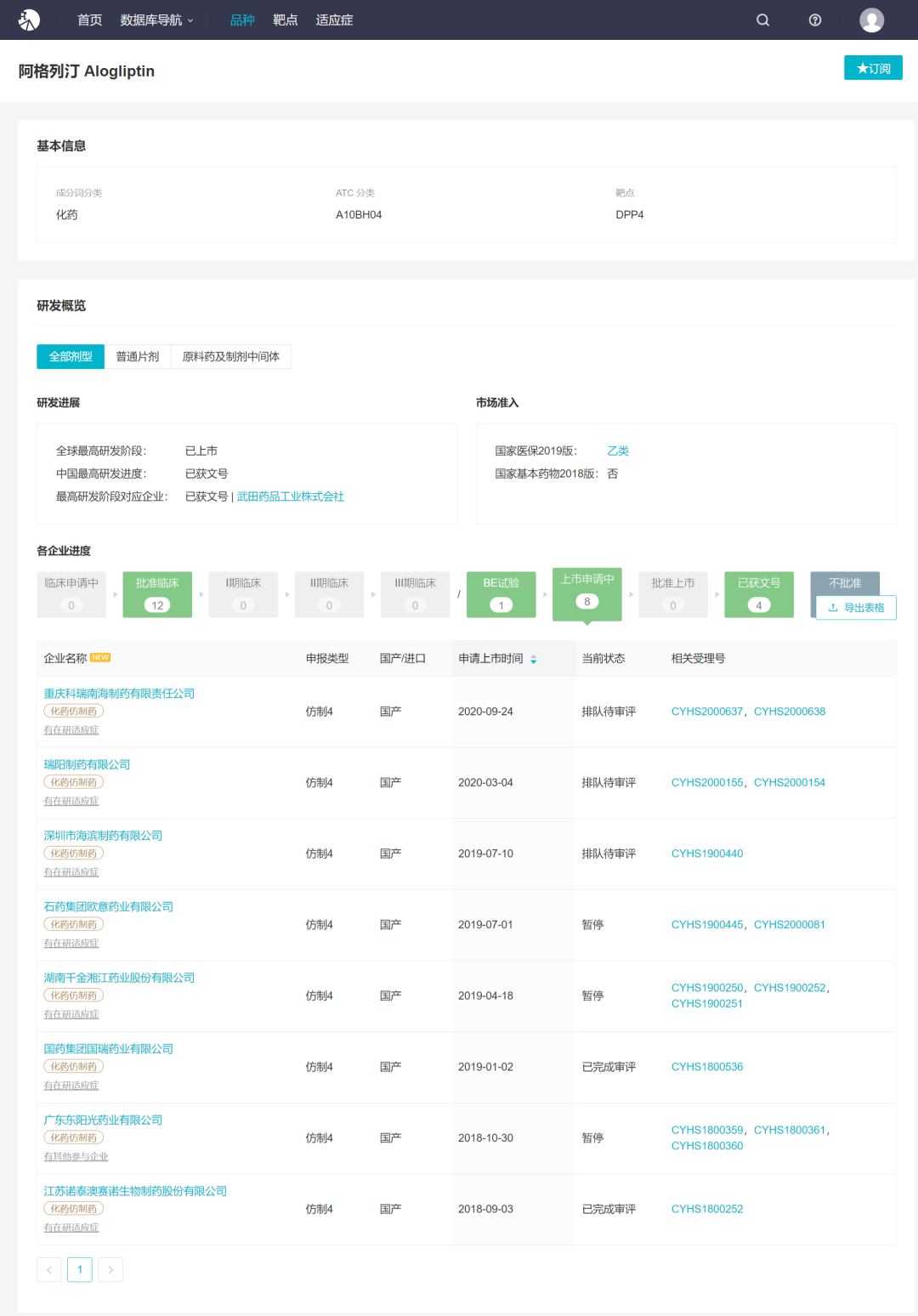The width and height of the screenshot is (918, 1316).
Task: Open 乙类 medical insurance link
Action: click(x=618, y=451)
